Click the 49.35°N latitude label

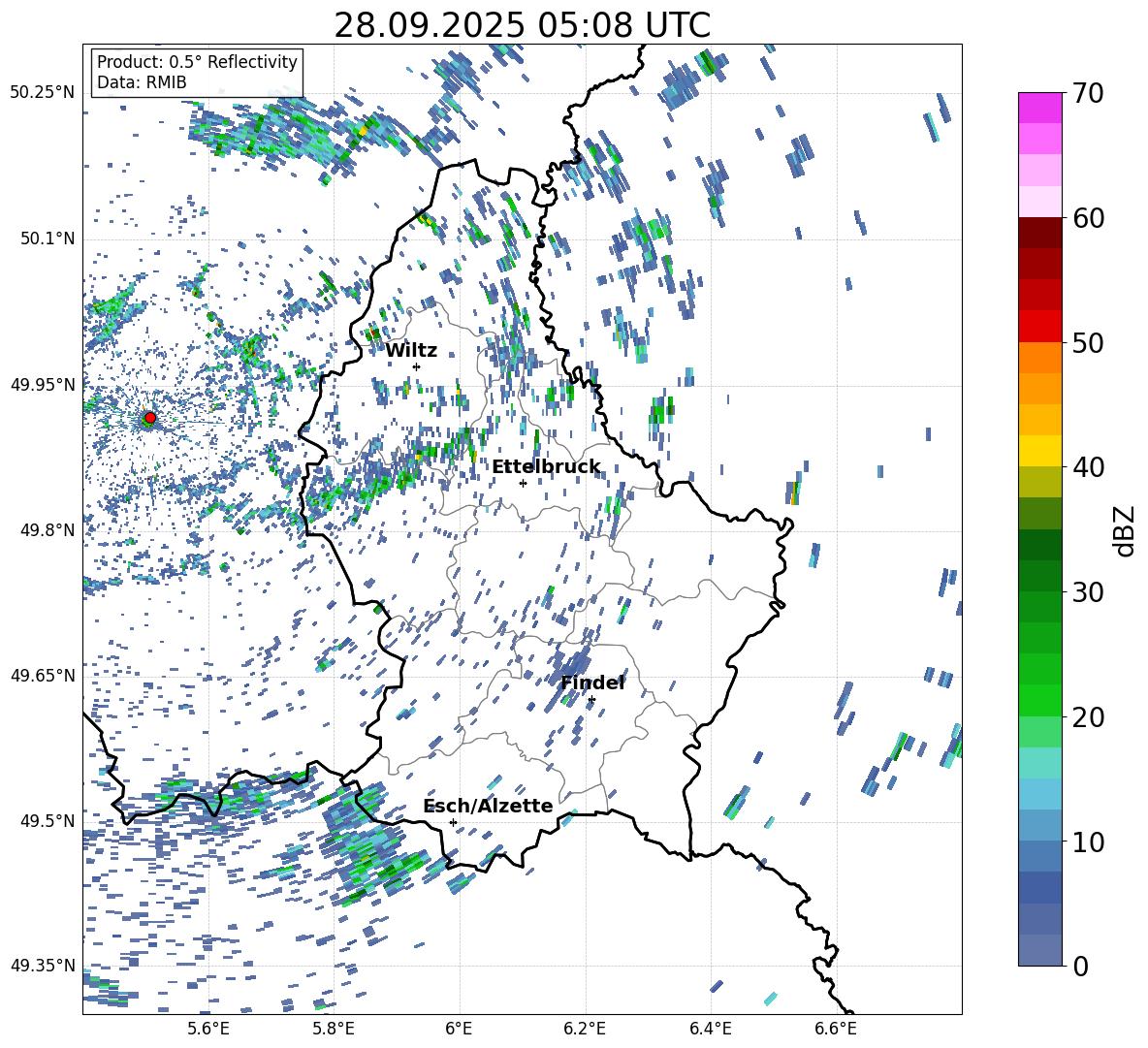43,966
